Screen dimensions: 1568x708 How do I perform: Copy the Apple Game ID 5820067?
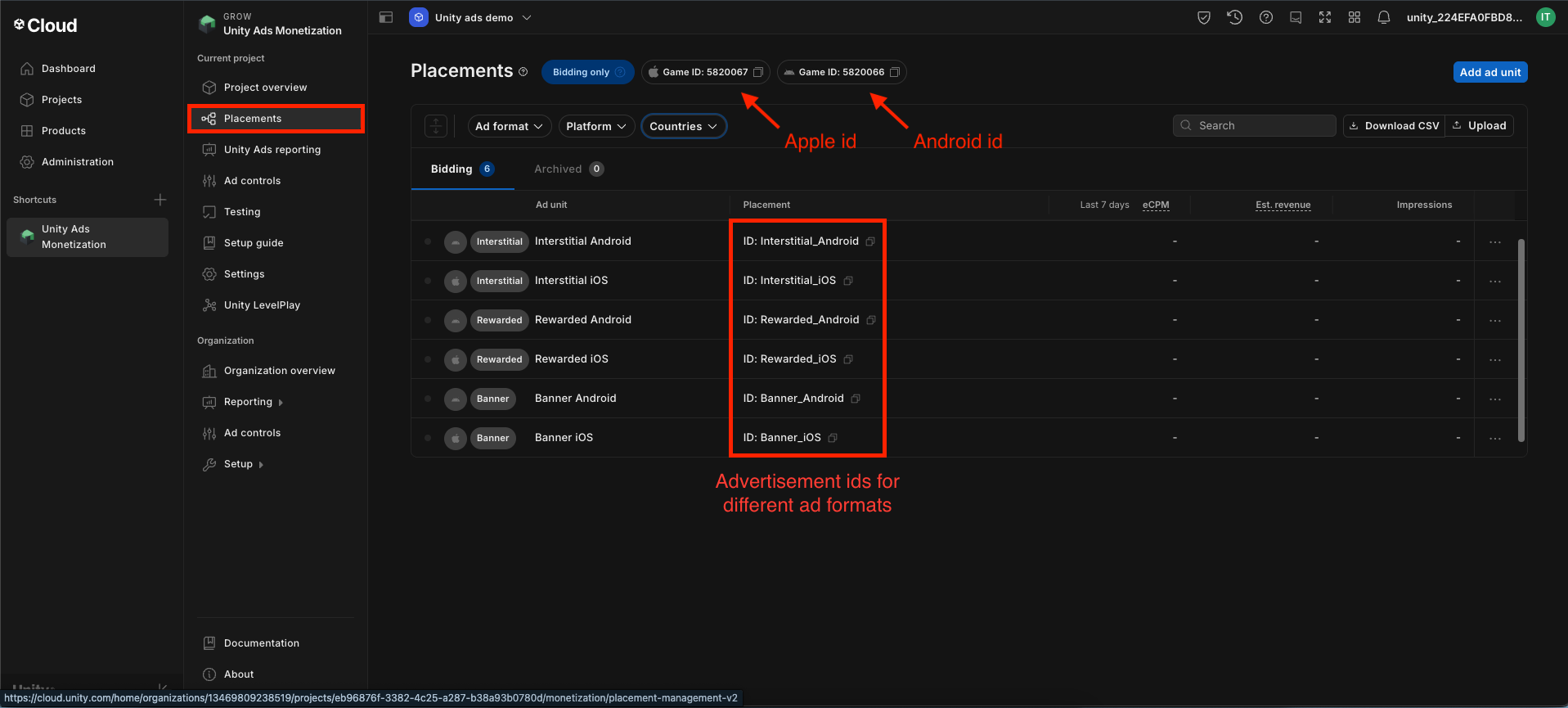pyautogui.click(x=758, y=72)
